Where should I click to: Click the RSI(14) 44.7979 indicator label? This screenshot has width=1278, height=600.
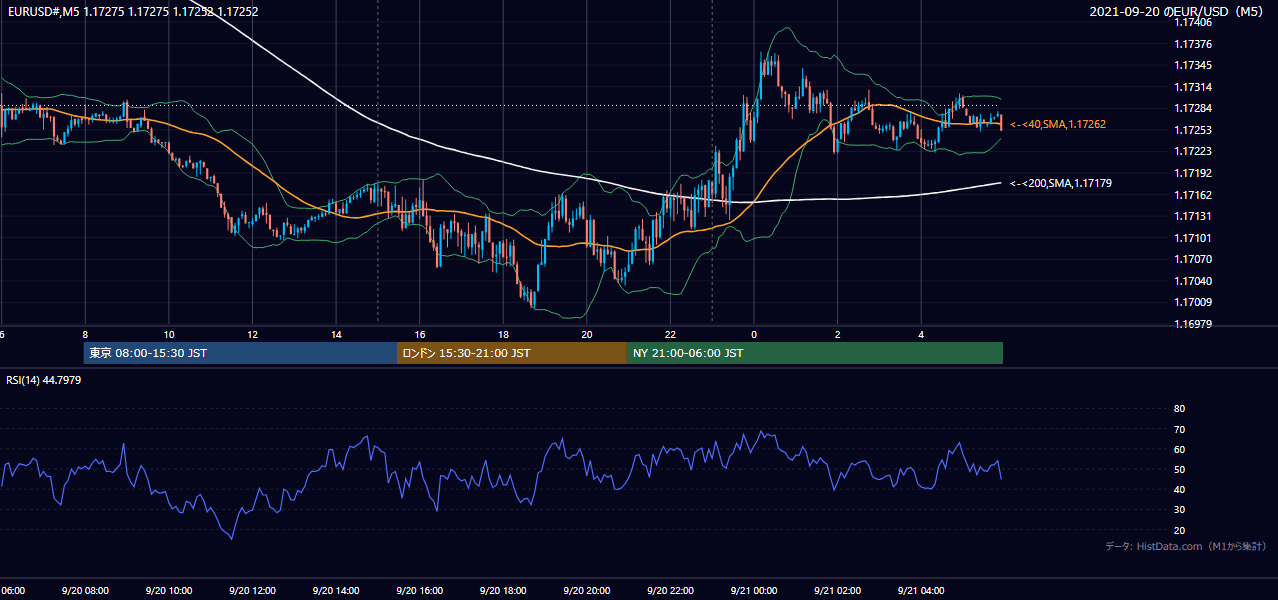[x=44, y=380]
